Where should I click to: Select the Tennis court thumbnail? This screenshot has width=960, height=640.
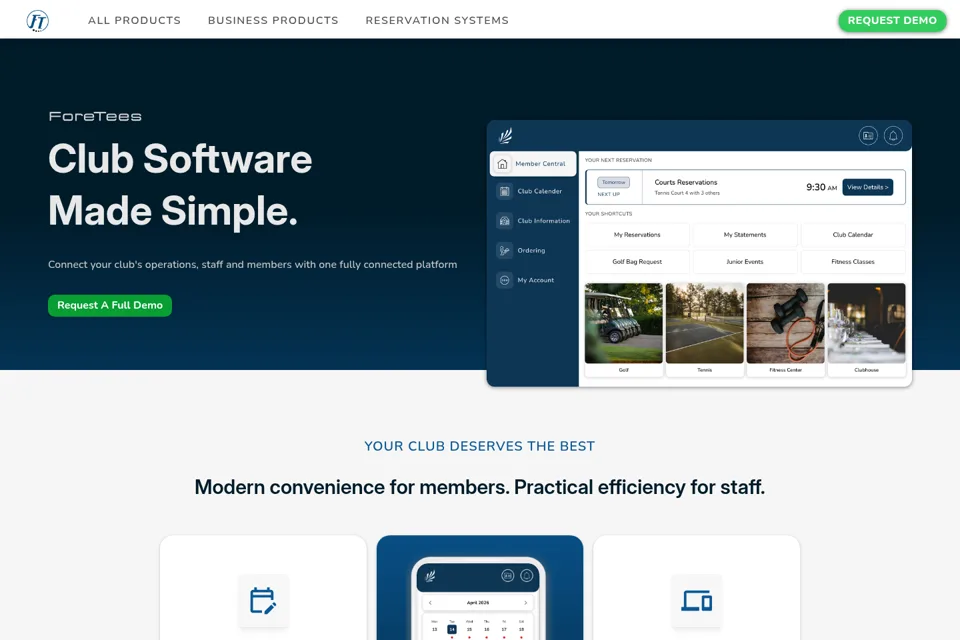(705, 323)
